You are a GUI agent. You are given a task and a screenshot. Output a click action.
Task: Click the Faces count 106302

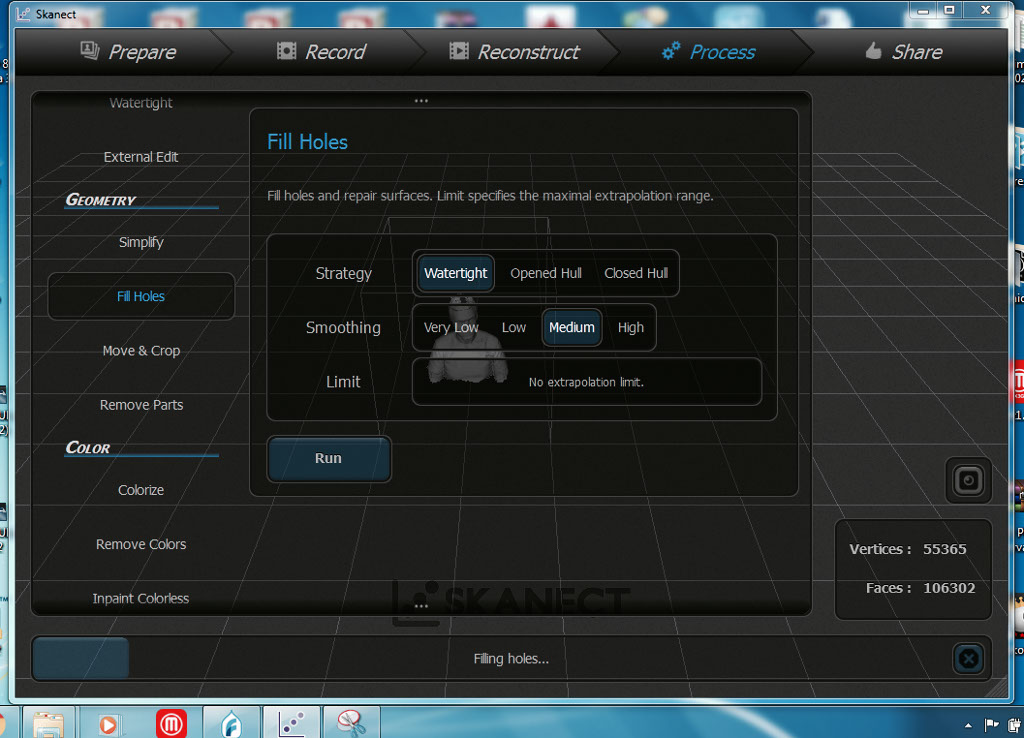949,588
